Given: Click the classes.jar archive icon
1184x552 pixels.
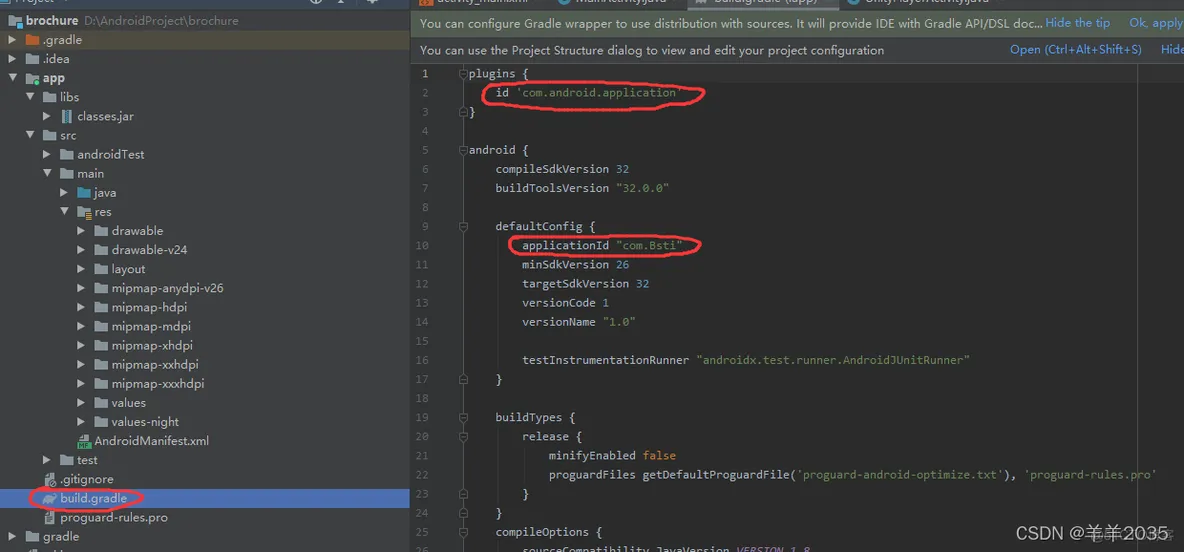Looking at the screenshot, I should 66,116.
